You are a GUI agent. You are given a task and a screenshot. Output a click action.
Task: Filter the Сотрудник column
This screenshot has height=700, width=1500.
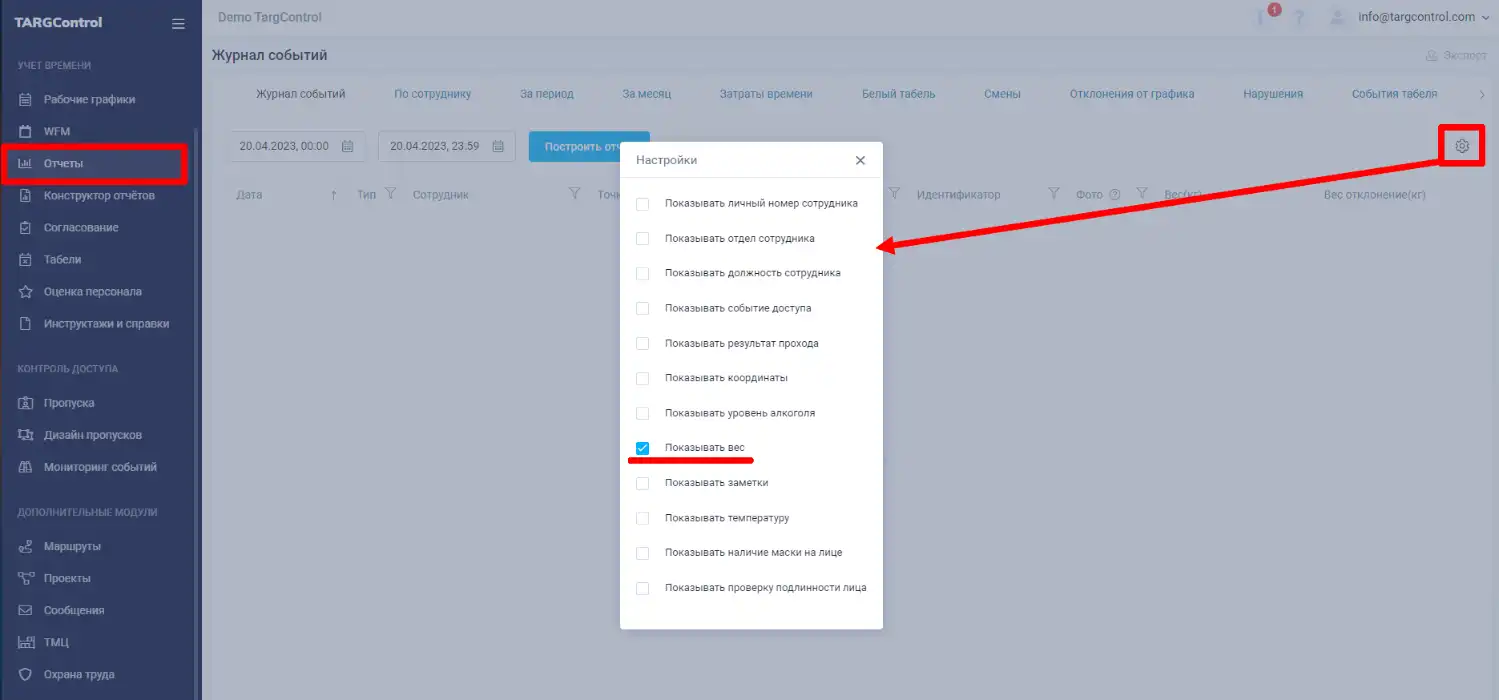[574, 194]
